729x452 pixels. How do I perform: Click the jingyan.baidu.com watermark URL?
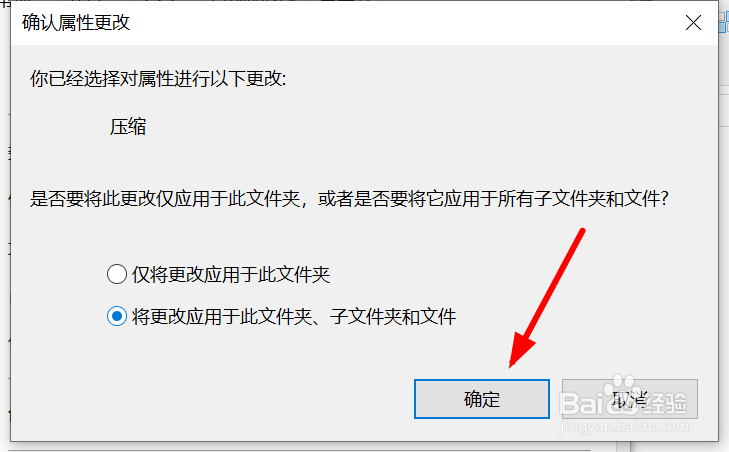[x=624, y=425]
